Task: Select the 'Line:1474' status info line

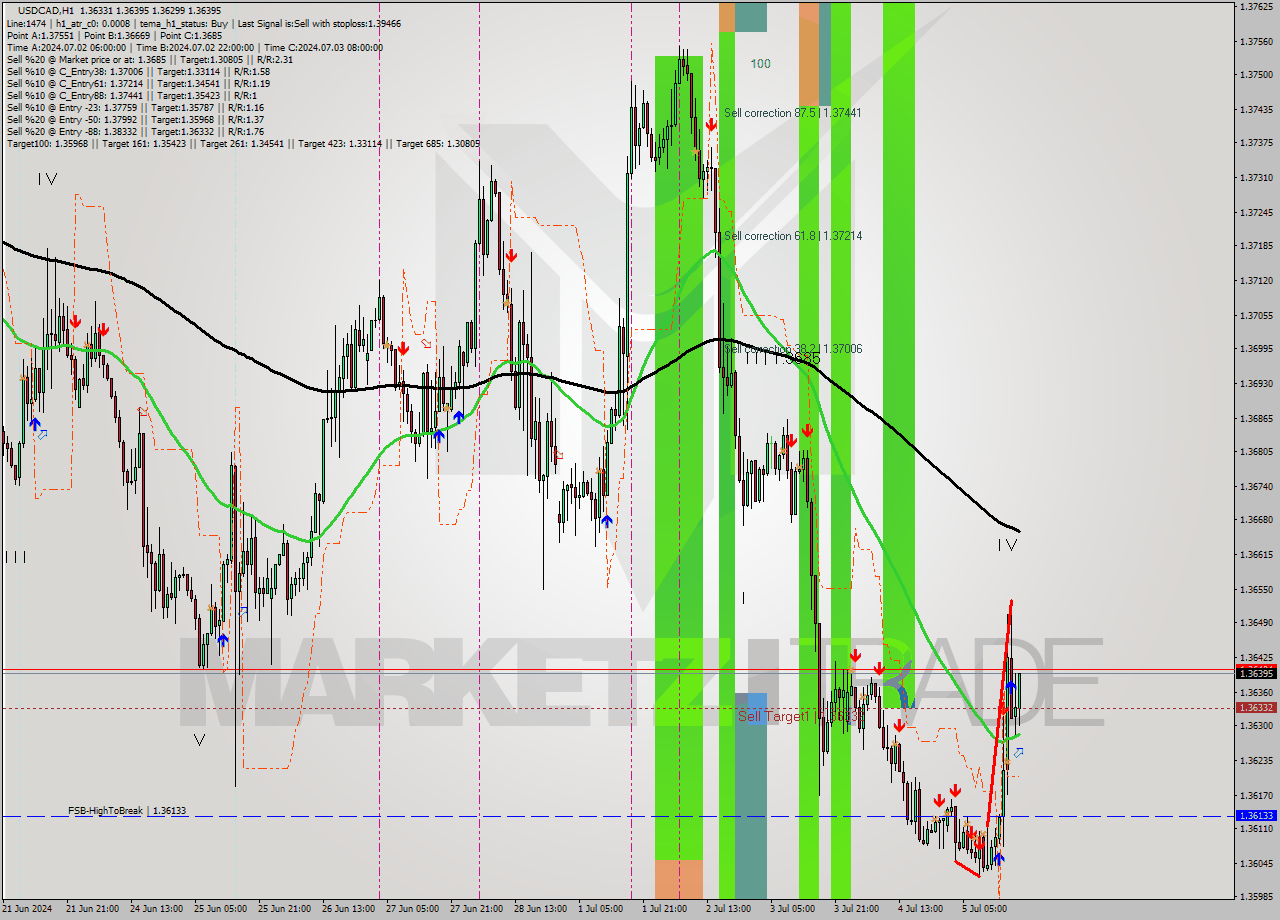Action: click(203, 23)
